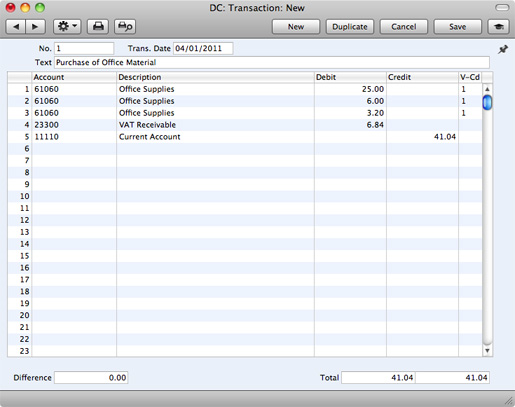Click the 41.04 credit cell in row 5
This screenshot has width=515, height=407.
422,137
